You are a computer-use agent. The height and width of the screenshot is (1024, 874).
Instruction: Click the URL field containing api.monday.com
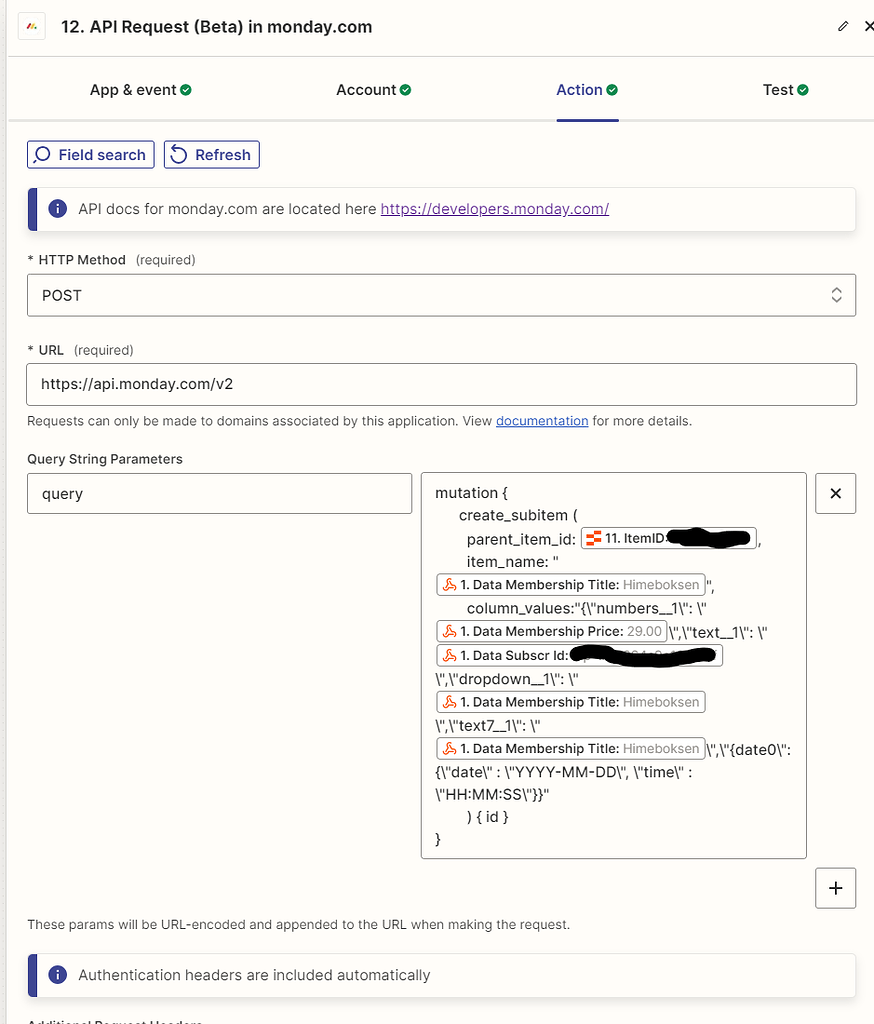440,384
